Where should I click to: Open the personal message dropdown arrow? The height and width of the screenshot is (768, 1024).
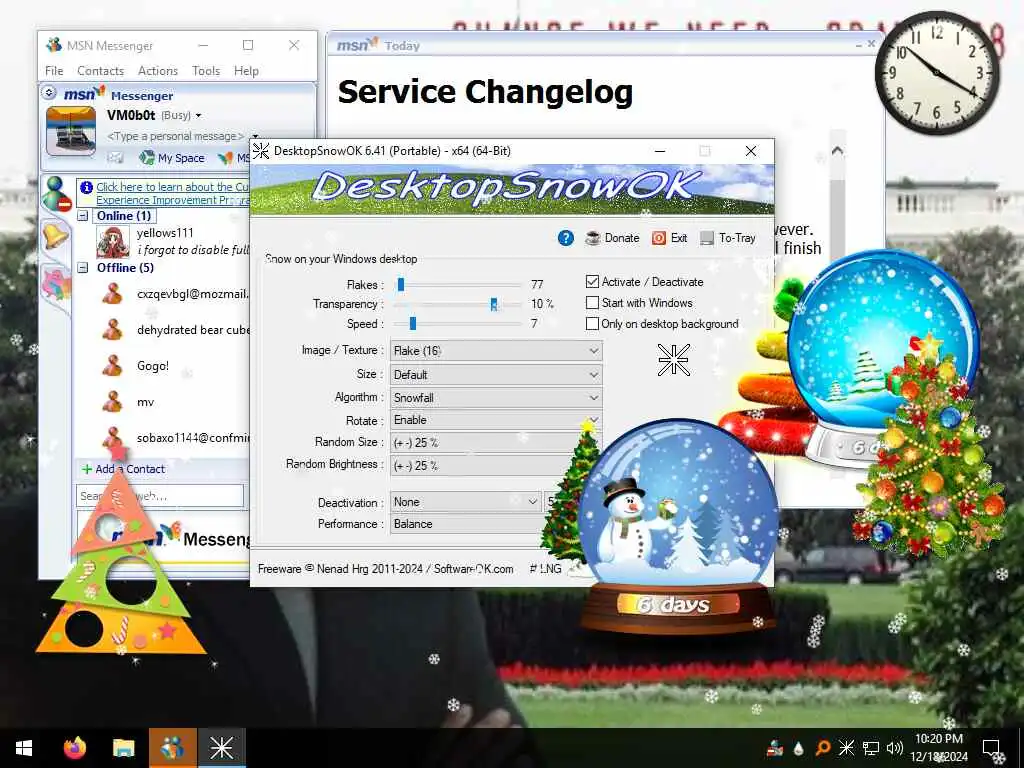point(255,136)
